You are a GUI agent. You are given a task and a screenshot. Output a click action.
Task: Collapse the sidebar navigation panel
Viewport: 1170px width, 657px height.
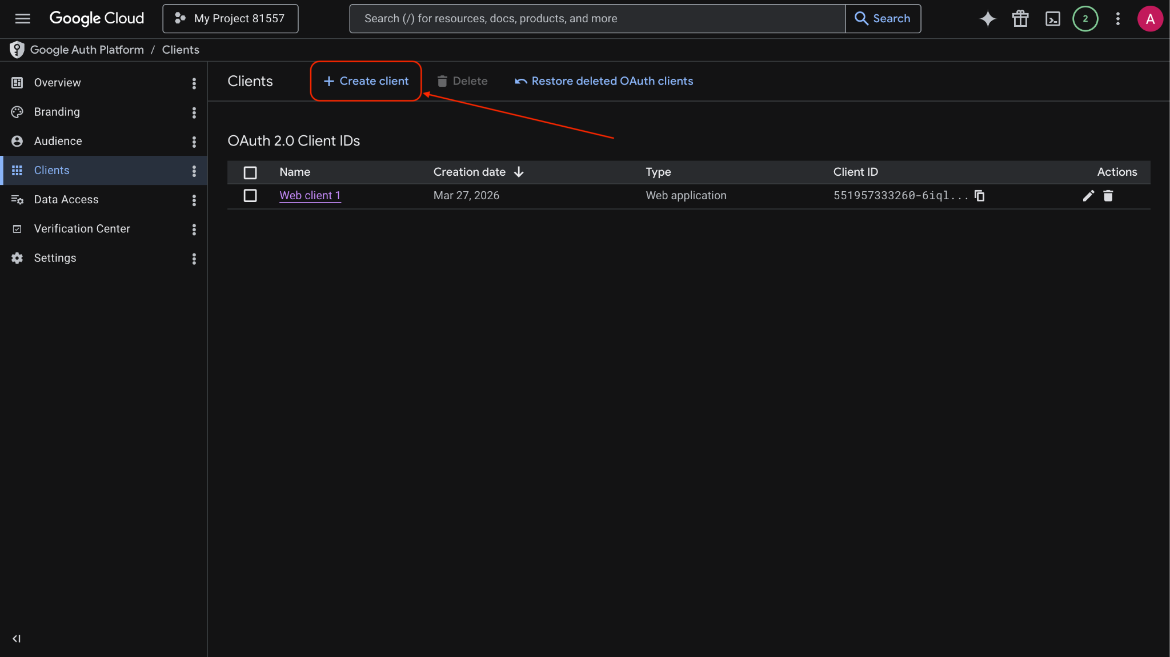[x=16, y=638]
